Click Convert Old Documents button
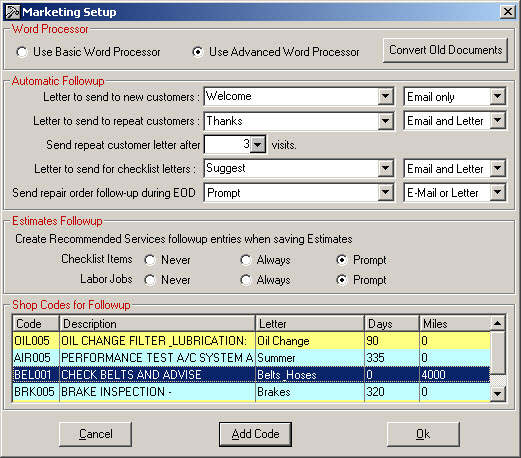This screenshot has width=521, height=458. click(445, 50)
